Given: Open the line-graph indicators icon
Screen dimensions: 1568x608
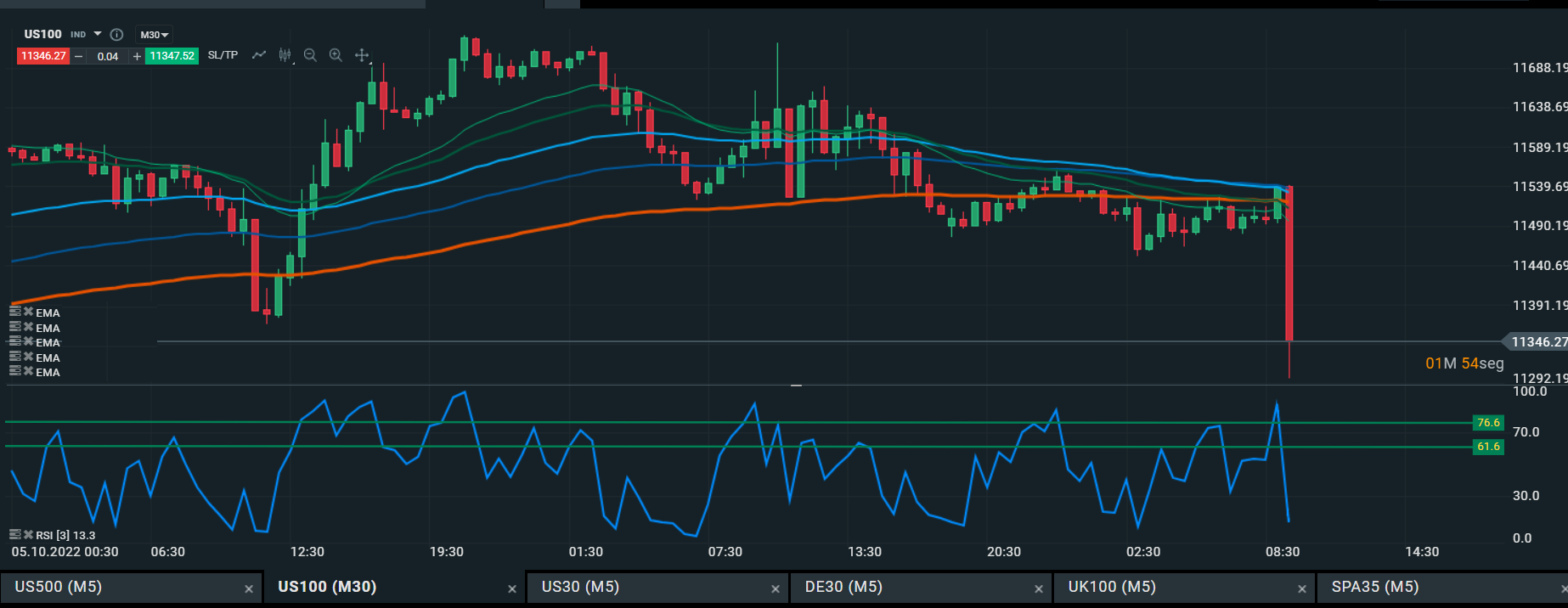Looking at the screenshot, I should click(259, 55).
